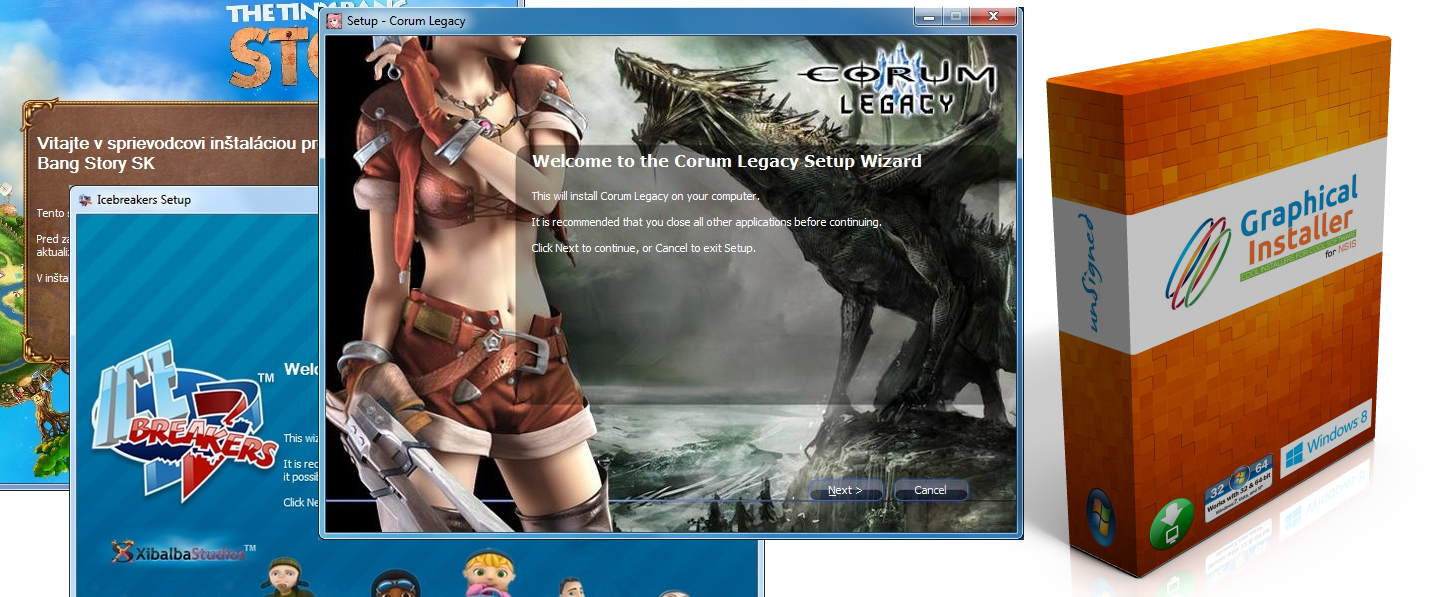Click the 'Vitajte v sprievodcovi' heading in Tiny Bang Story
Viewport: 1432px width, 597px height.
[177, 152]
